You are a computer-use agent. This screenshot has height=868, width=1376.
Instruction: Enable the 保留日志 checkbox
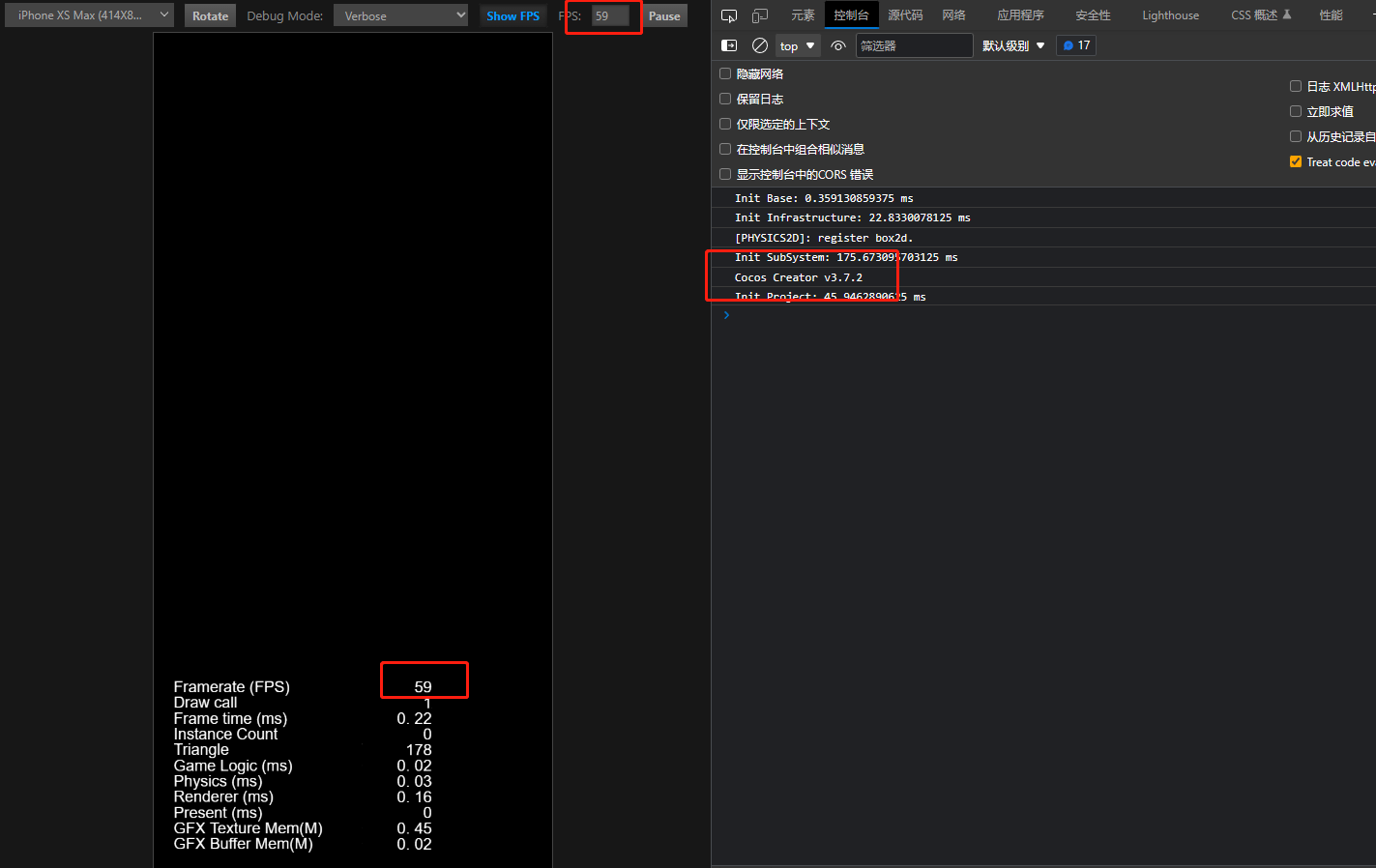tap(725, 99)
